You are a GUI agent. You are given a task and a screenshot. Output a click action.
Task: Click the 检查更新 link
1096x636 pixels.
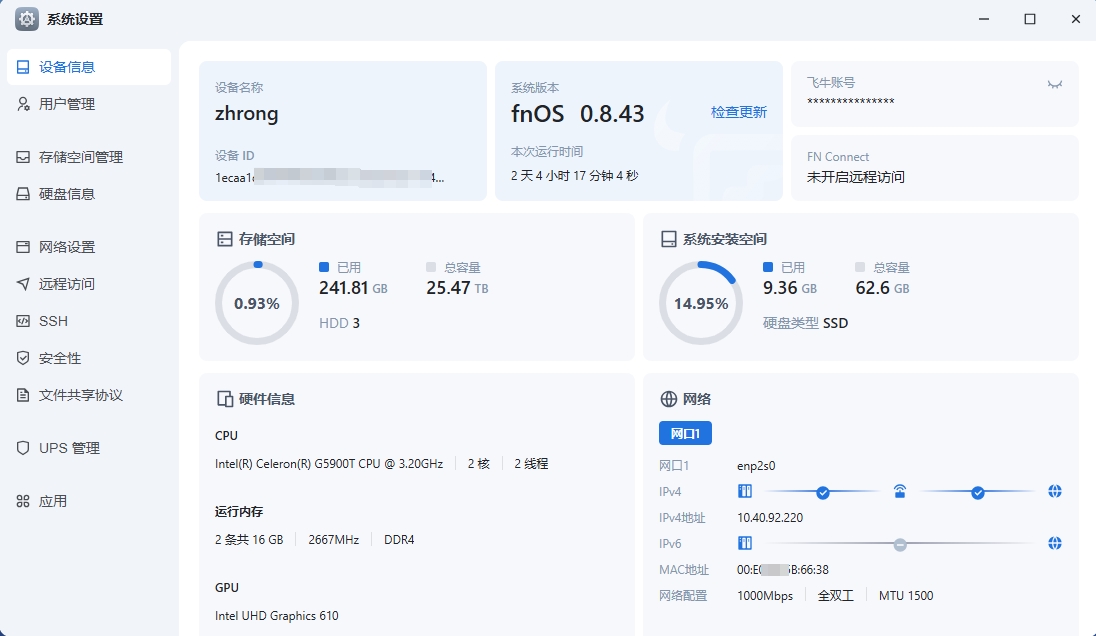(x=739, y=112)
